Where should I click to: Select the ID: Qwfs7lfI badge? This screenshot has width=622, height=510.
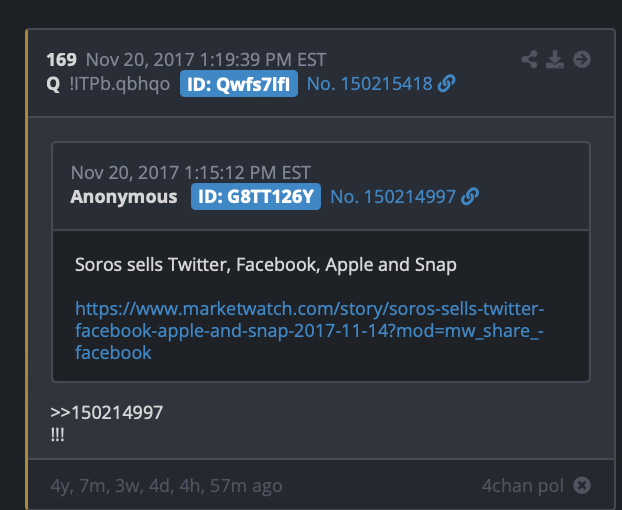pyautogui.click(x=239, y=84)
